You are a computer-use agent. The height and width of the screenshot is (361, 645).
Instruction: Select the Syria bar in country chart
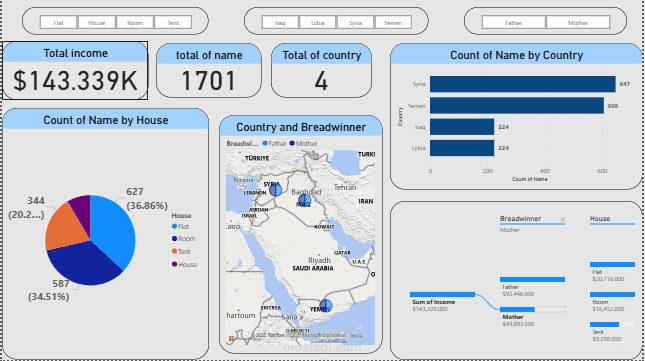click(523, 84)
